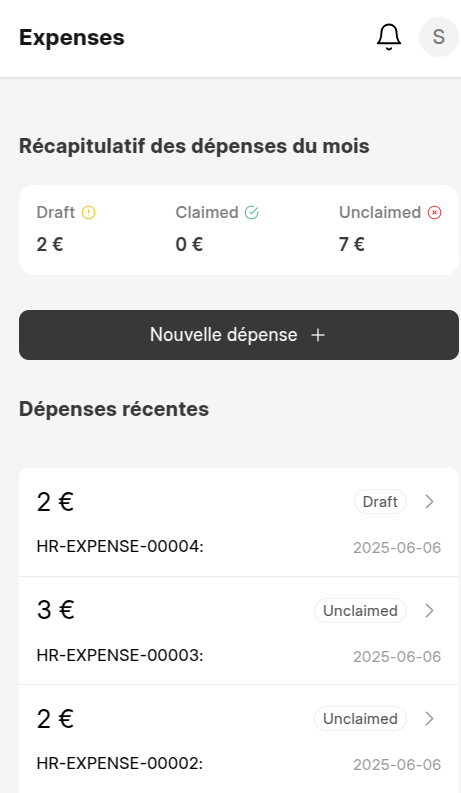Click the red Unclaimed cross icon
Viewport: 461px width, 793px height.
434,212
